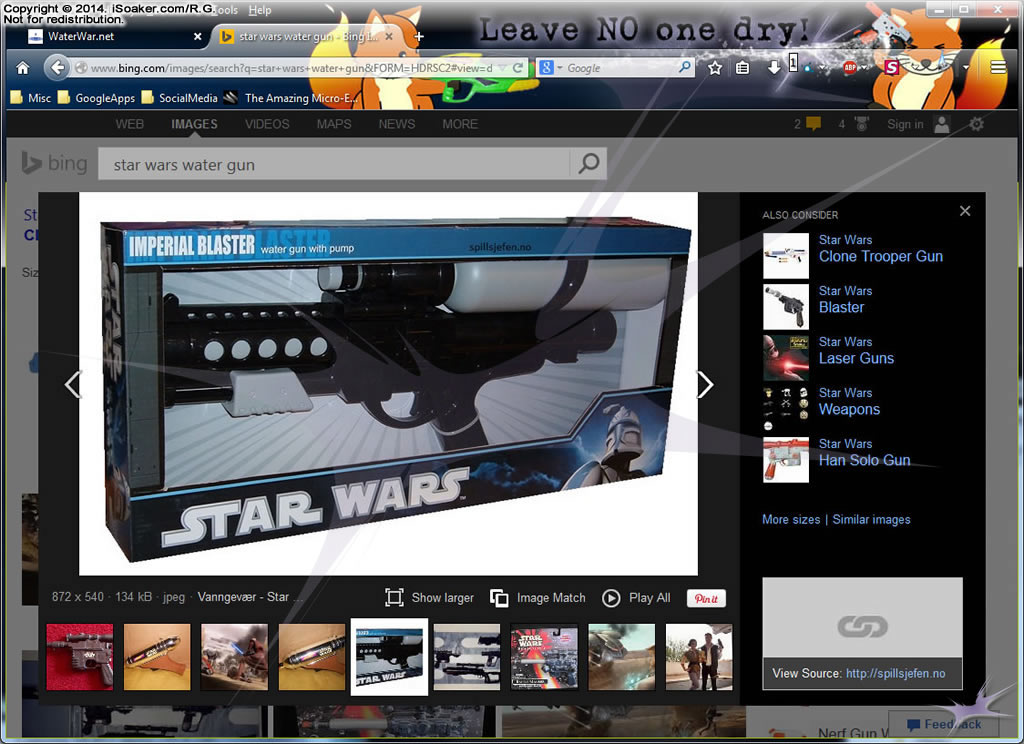This screenshot has width=1024, height=744.
Task: Close the image viewer panel
Action: 965,211
